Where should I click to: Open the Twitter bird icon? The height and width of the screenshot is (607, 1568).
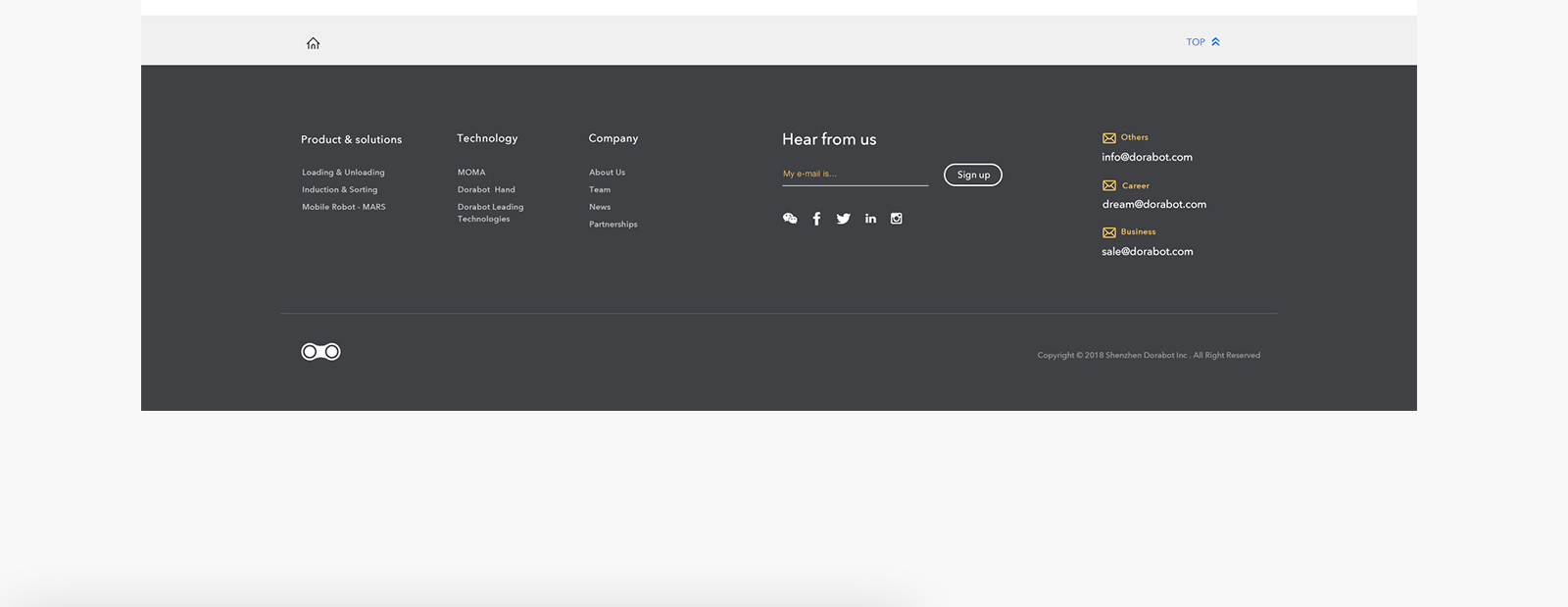pos(843,219)
